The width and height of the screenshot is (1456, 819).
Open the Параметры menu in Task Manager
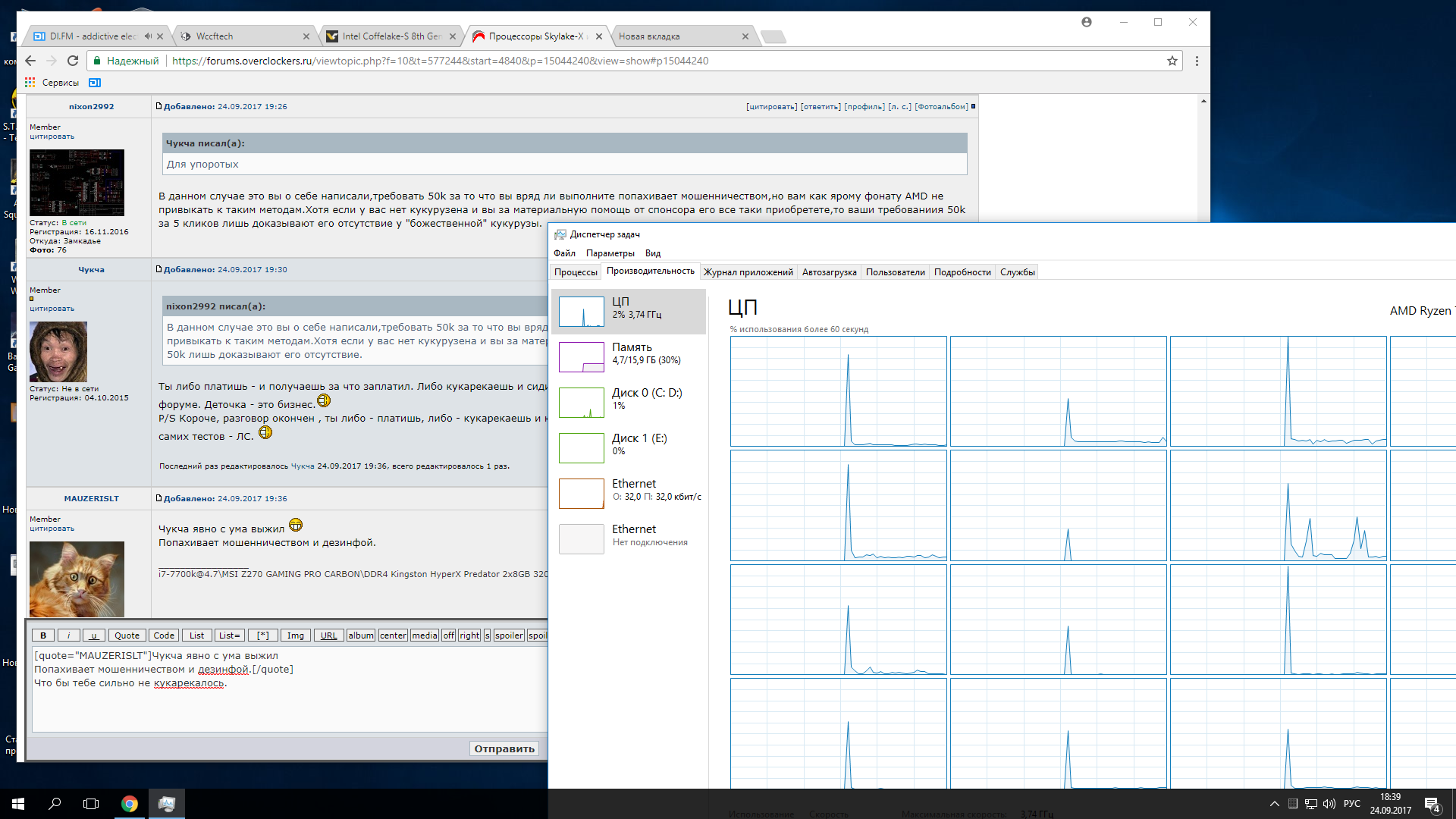610,253
